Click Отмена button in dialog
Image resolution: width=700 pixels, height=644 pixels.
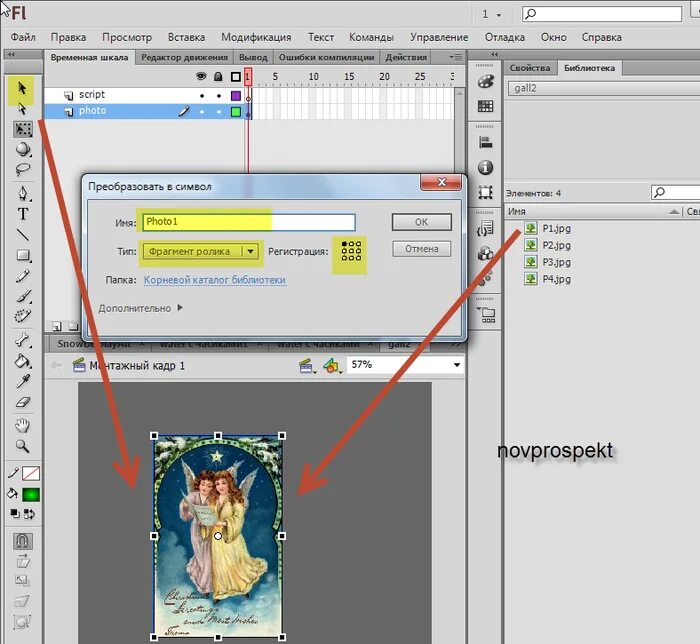coord(421,249)
